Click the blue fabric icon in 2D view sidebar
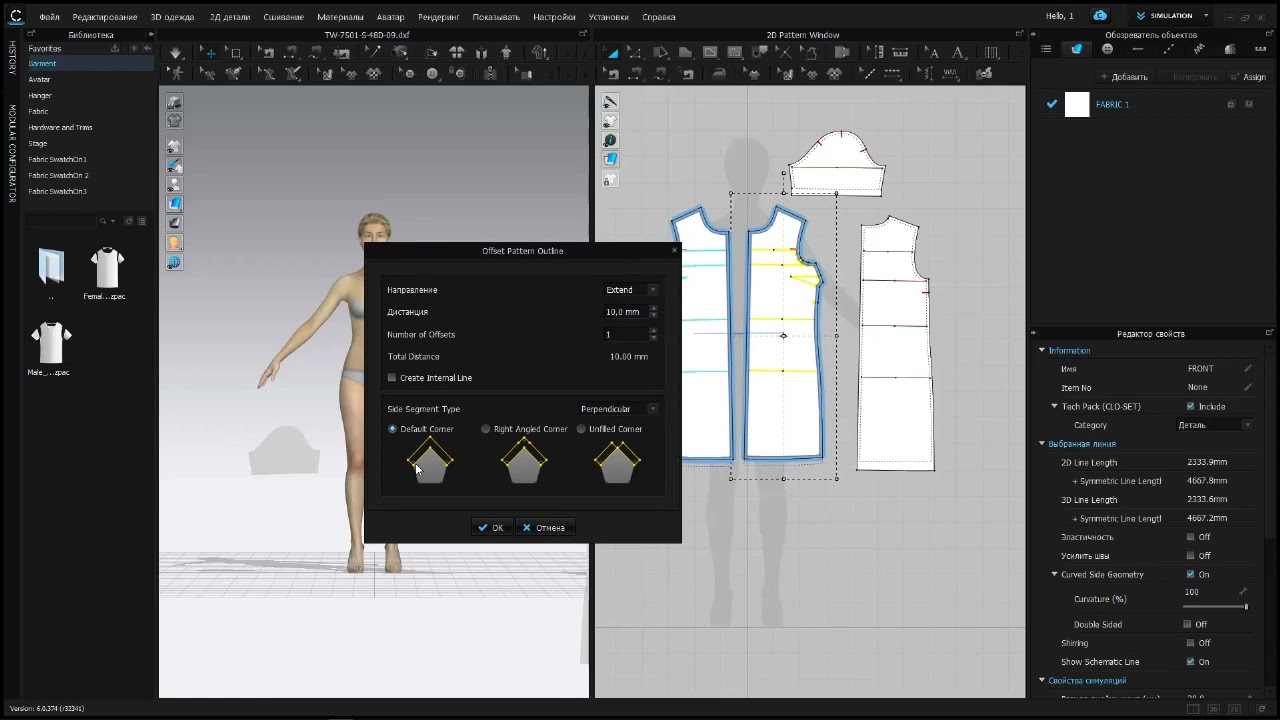The height and width of the screenshot is (720, 1280). [610, 159]
